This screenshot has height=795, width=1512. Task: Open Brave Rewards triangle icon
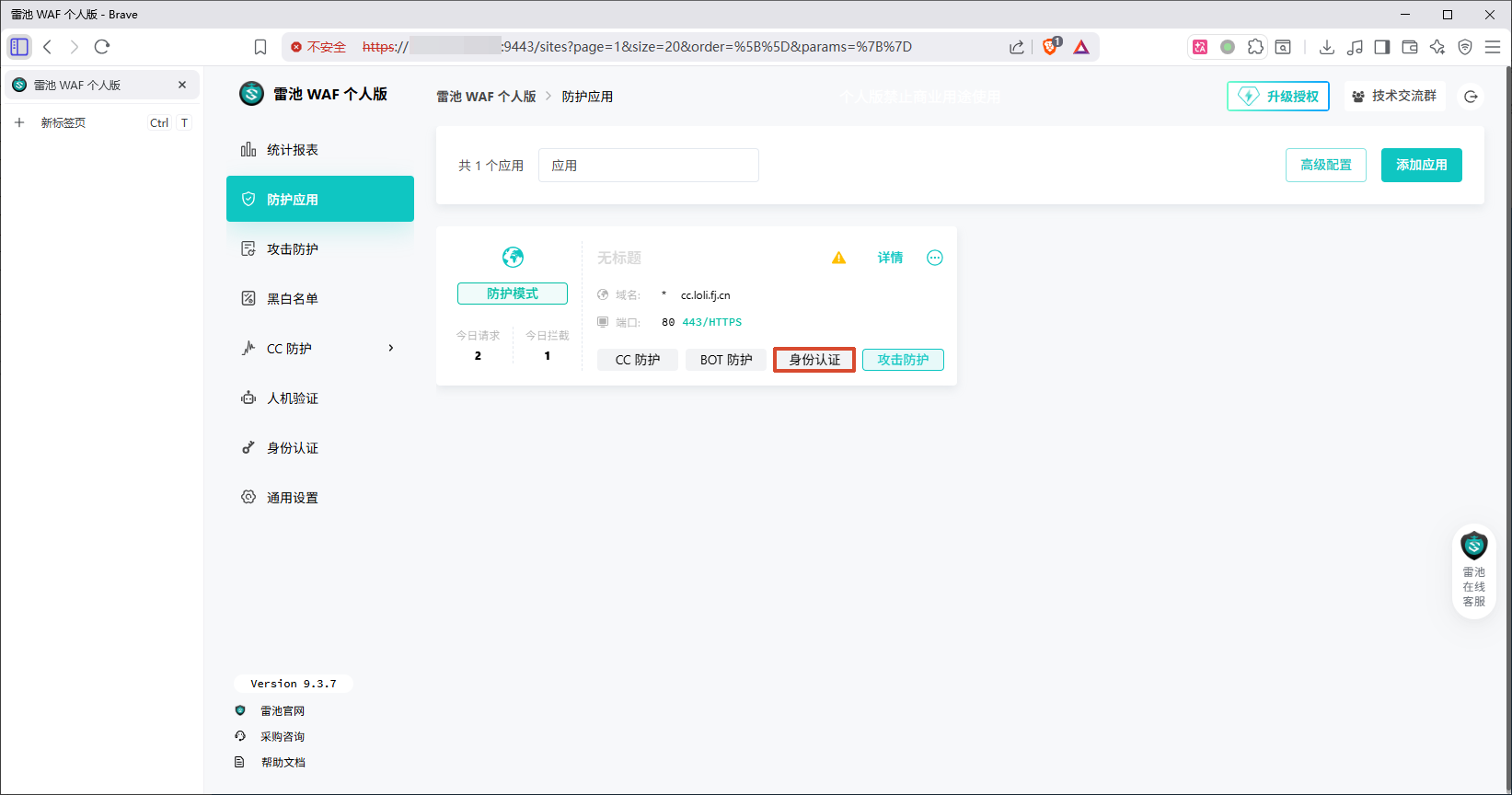[x=1081, y=47]
